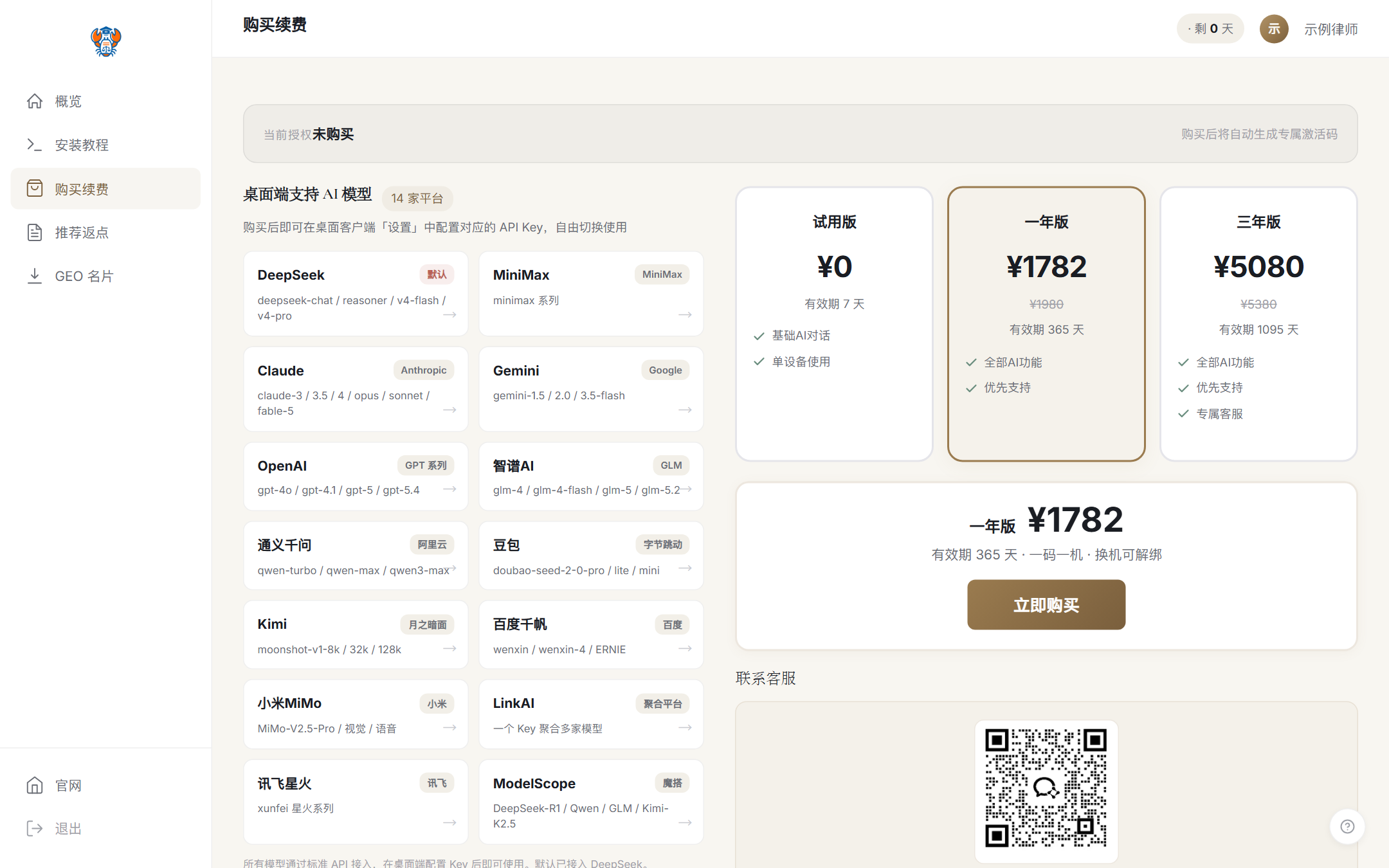Screen dimensions: 1389x868
Task: Click the WeChat customer service QR code
Action: pyautogui.click(x=1046, y=788)
